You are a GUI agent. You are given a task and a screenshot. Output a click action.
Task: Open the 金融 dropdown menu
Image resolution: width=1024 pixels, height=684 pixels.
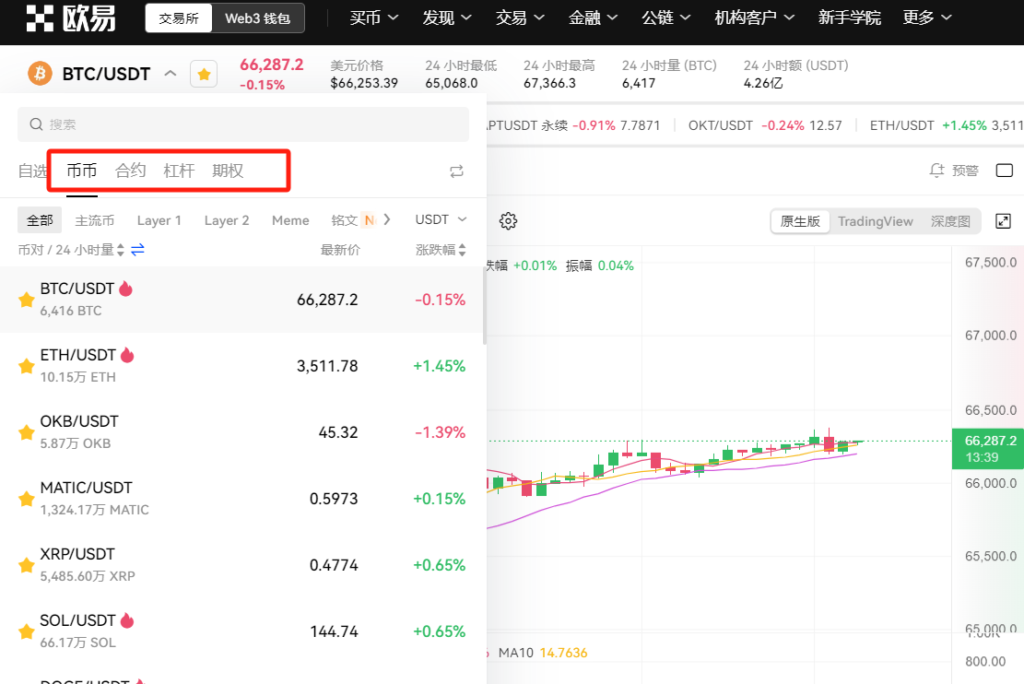pos(593,18)
